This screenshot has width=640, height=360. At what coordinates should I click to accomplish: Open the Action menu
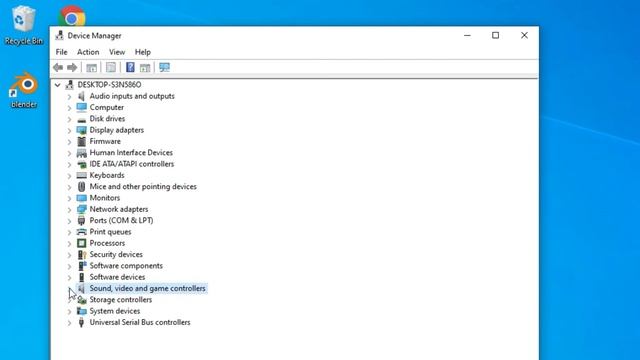click(x=88, y=52)
